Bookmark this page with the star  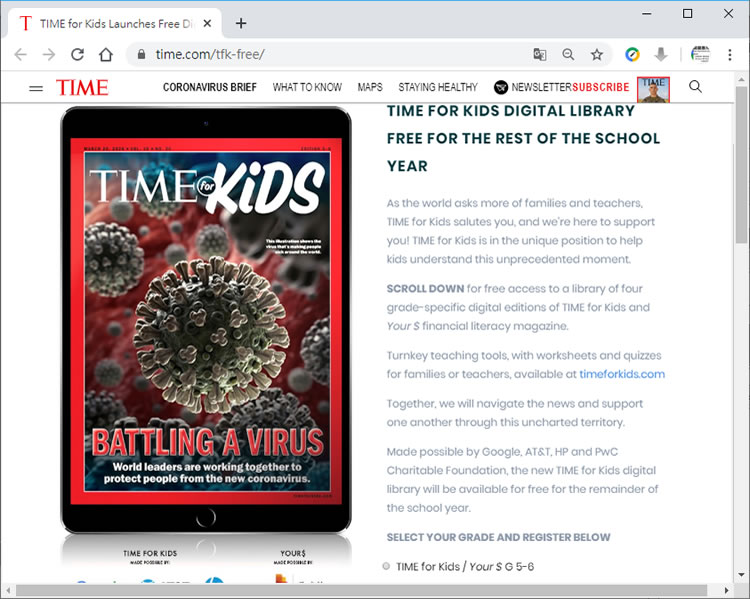click(x=596, y=55)
